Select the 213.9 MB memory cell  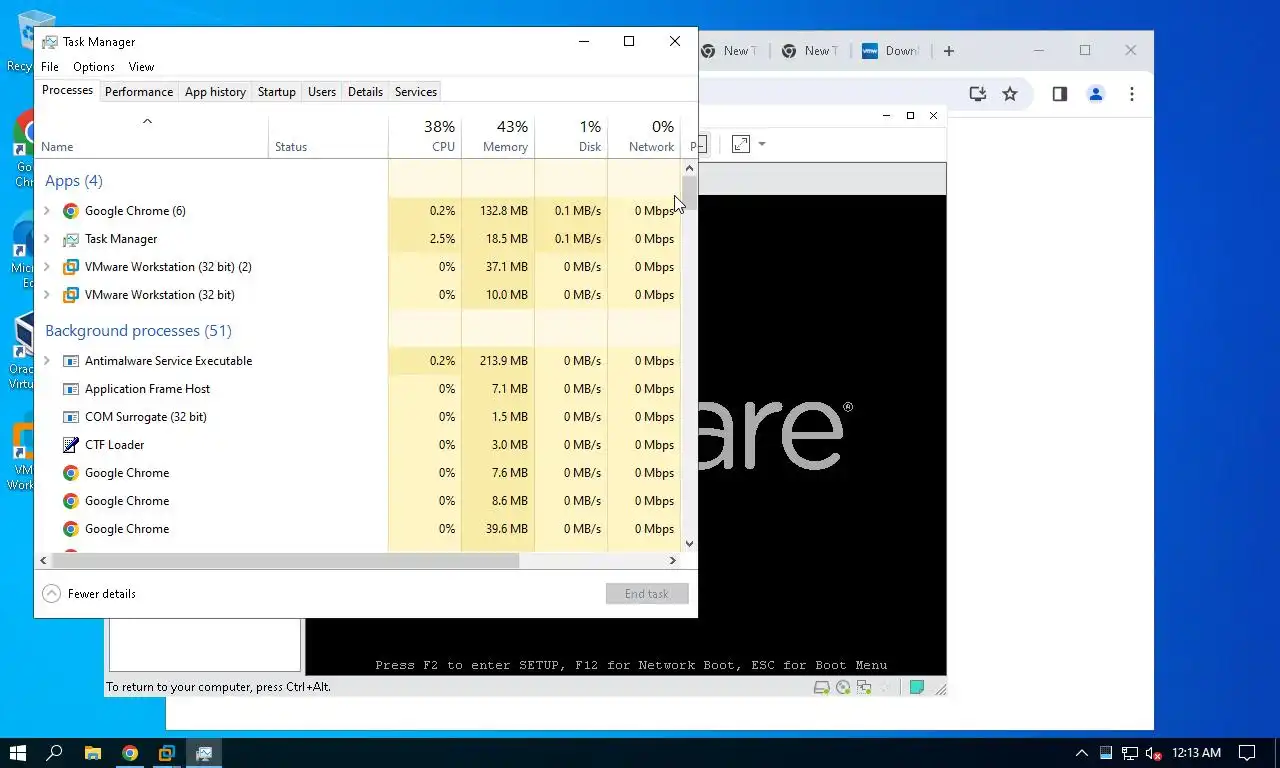498,361
